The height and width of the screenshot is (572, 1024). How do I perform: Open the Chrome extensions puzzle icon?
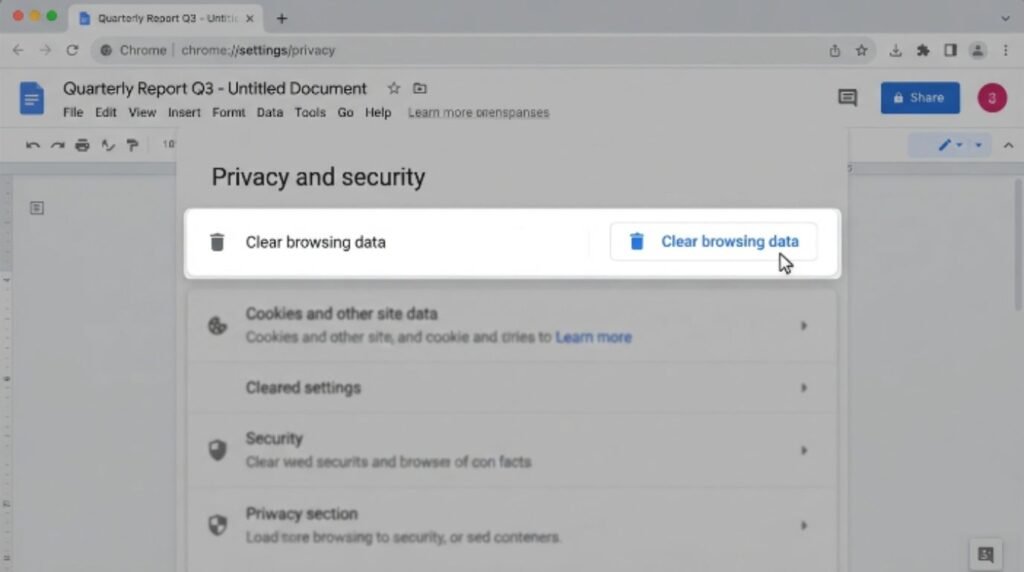point(923,50)
